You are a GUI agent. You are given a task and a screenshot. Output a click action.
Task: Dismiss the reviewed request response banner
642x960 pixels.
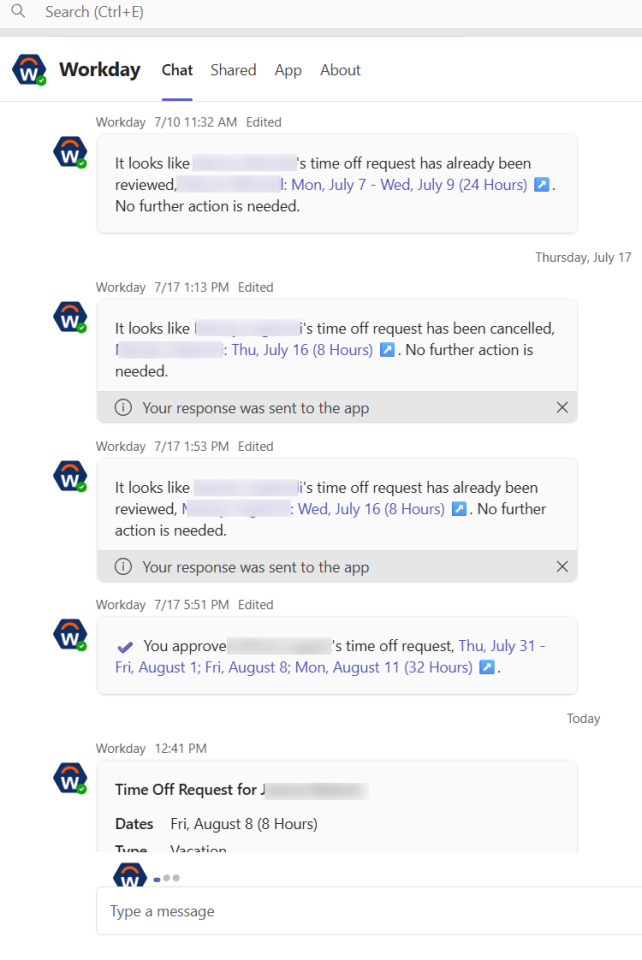[562, 566]
